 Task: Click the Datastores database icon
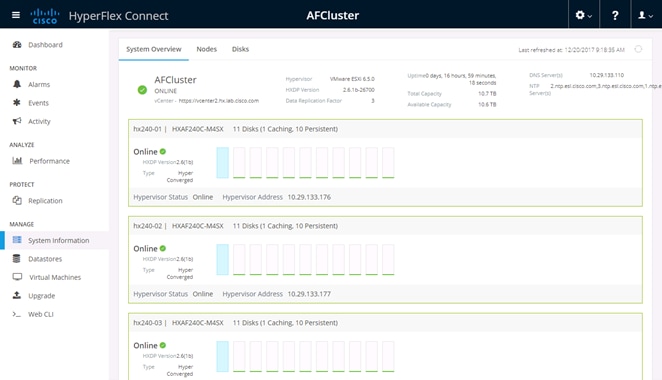tap(17, 258)
